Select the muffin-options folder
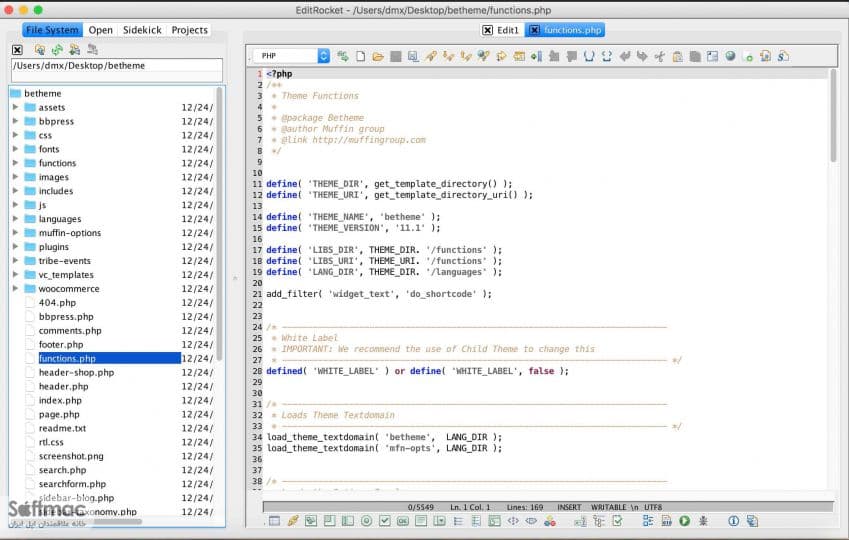This screenshot has width=849, height=540. (x=70, y=233)
